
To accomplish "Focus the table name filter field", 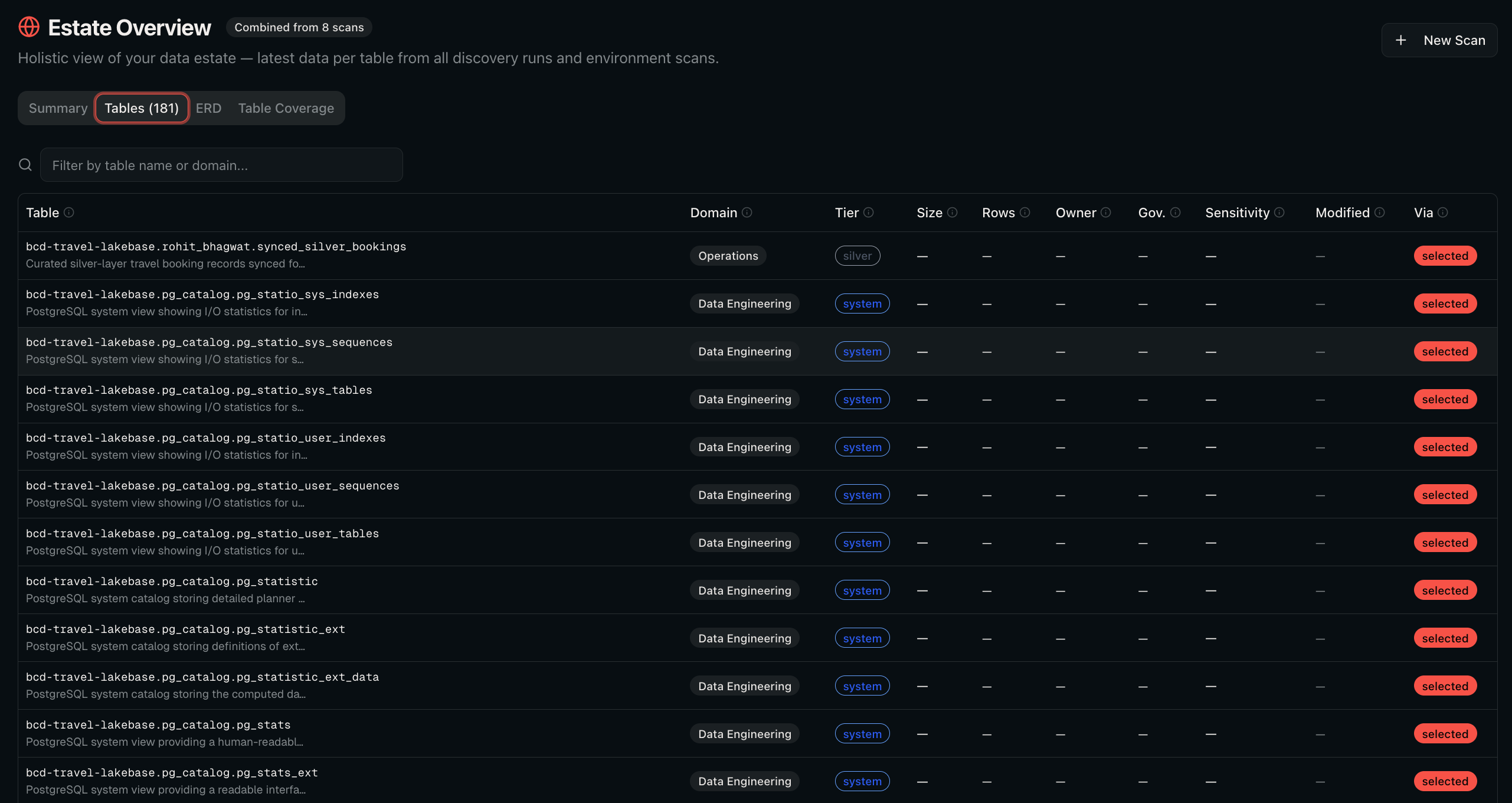I will (221, 165).
